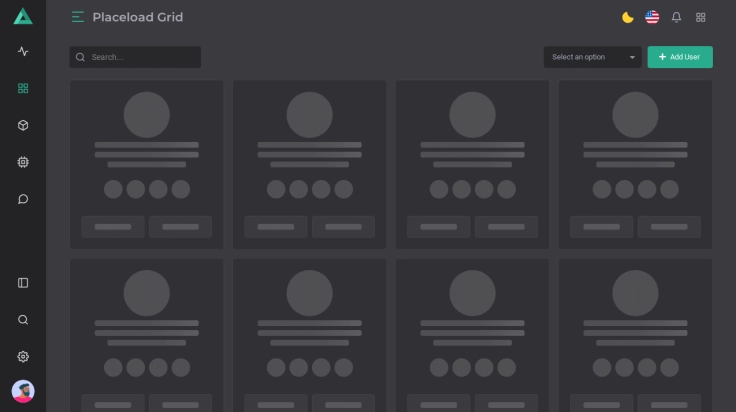The height and width of the screenshot is (412, 736).
Task: Open the CPU chip sidebar icon
Action: 23,162
